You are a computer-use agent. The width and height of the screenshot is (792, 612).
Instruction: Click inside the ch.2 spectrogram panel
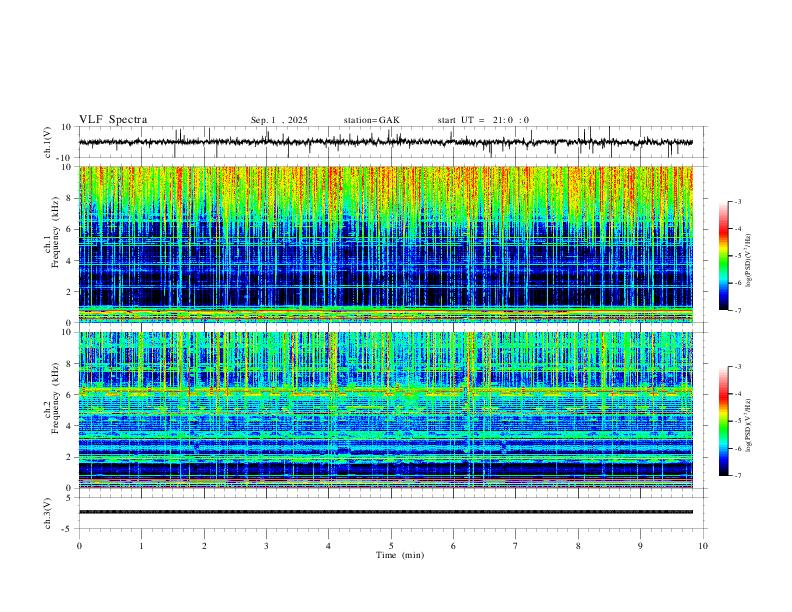386,410
